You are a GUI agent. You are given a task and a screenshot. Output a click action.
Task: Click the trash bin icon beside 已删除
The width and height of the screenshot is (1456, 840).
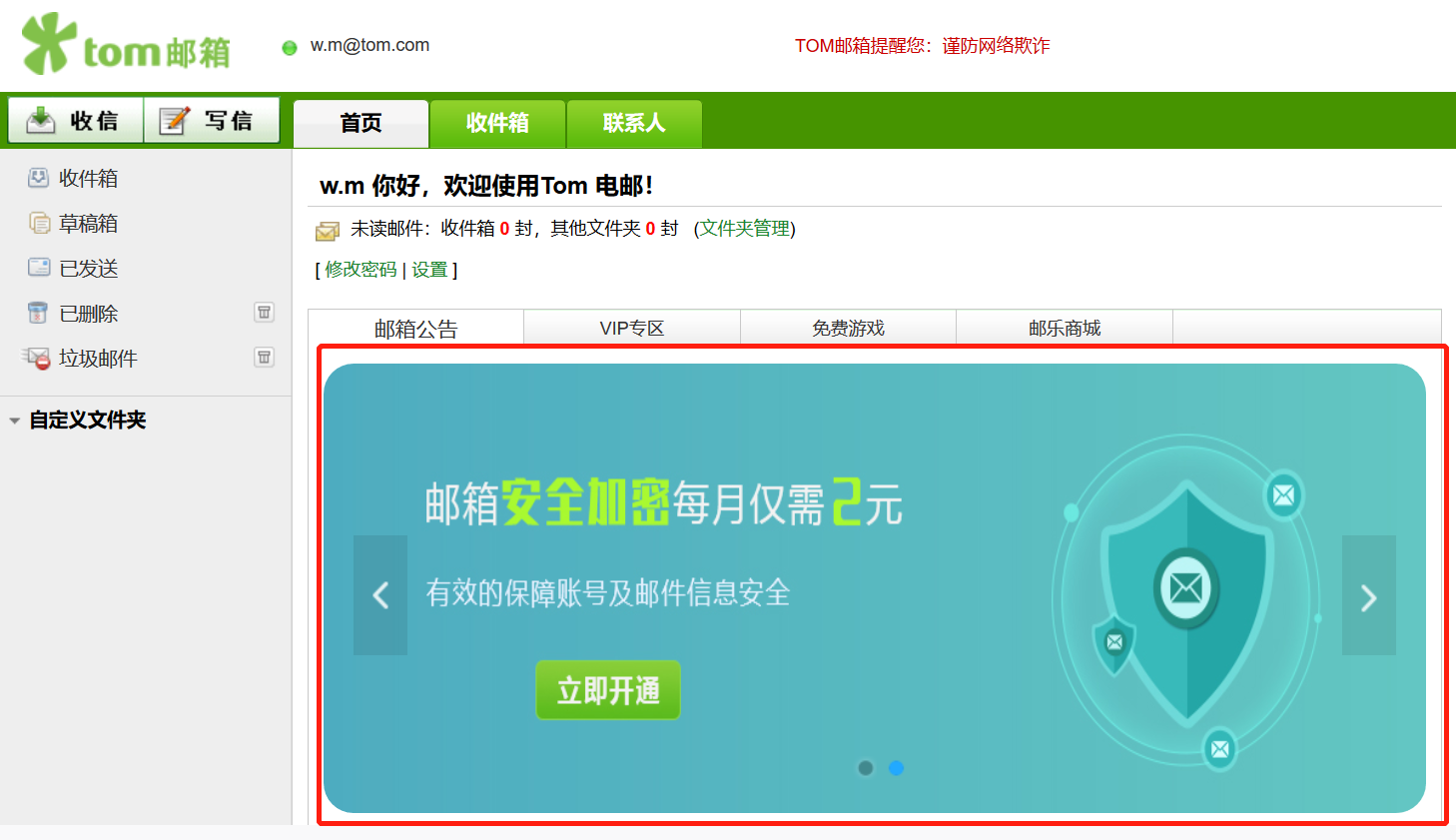[38, 313]
